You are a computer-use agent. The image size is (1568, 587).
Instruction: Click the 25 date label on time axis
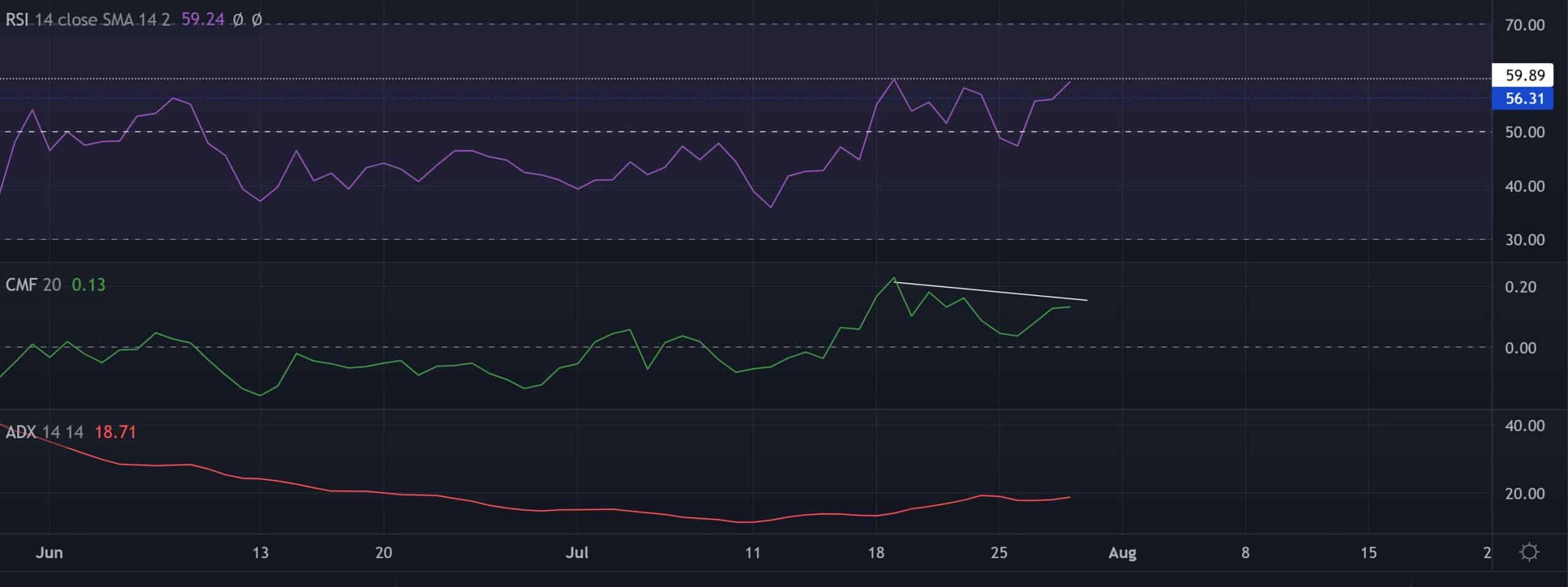click(999, 553)
